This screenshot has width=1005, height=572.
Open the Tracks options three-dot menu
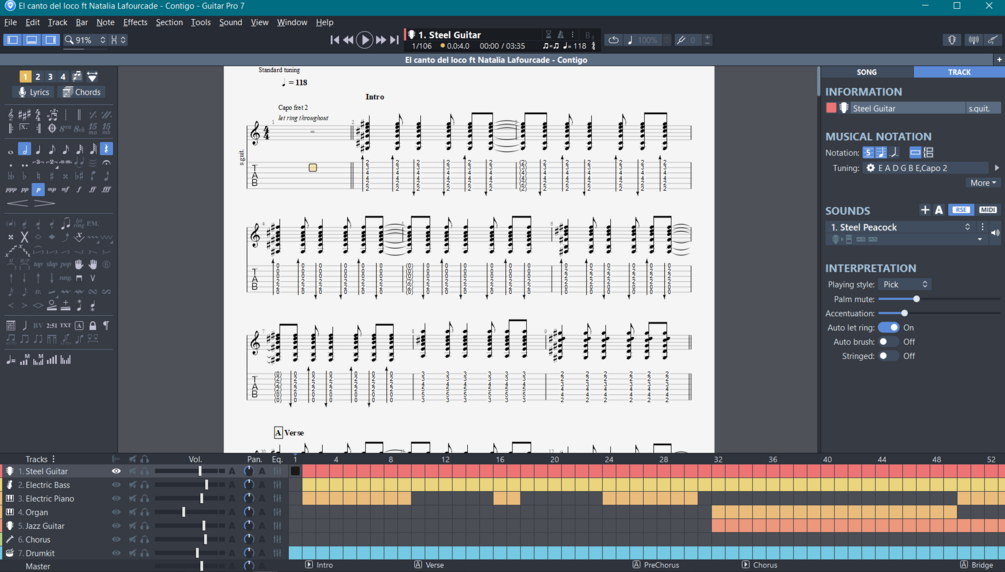pyautogui.click(x=54, y=459)
